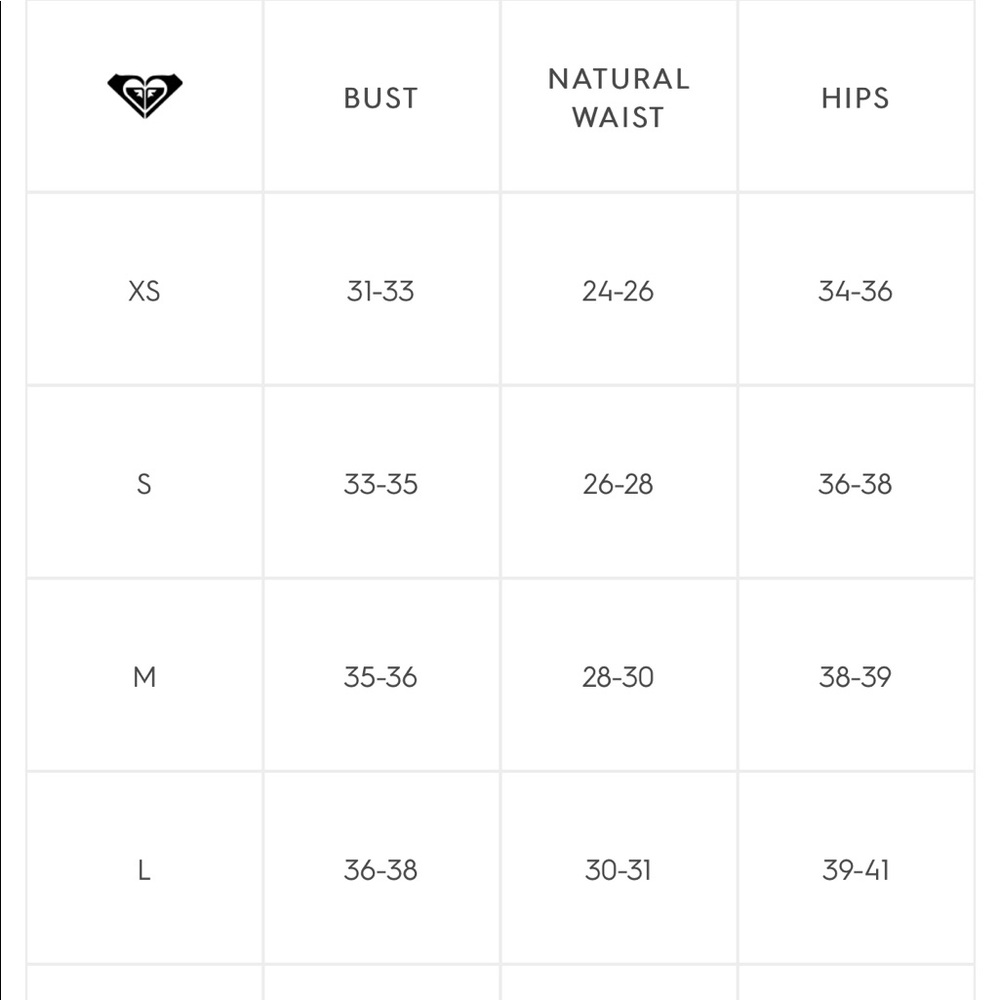This screenshot has height=1000, width=1000.
Task: Click the XS hips value 34-36
Action: coord(855,291)
